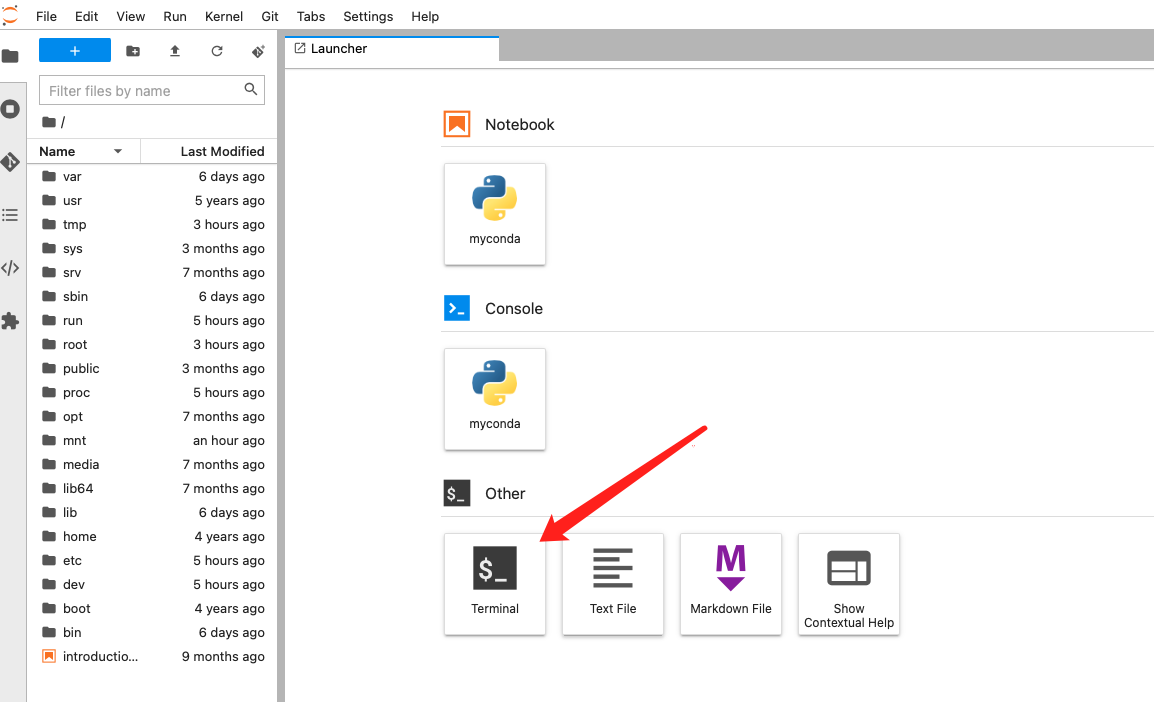Select the srv folder

pos(152,272)
